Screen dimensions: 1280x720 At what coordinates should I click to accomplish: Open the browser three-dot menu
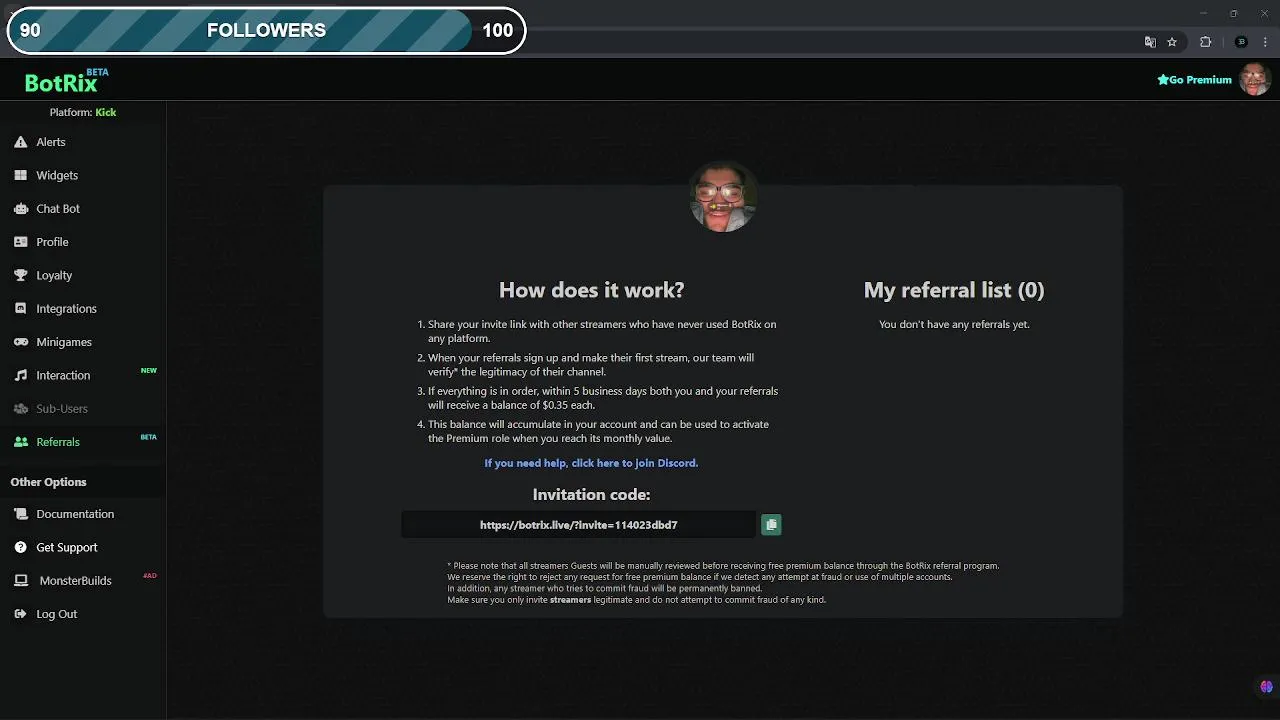[1265, 42]
